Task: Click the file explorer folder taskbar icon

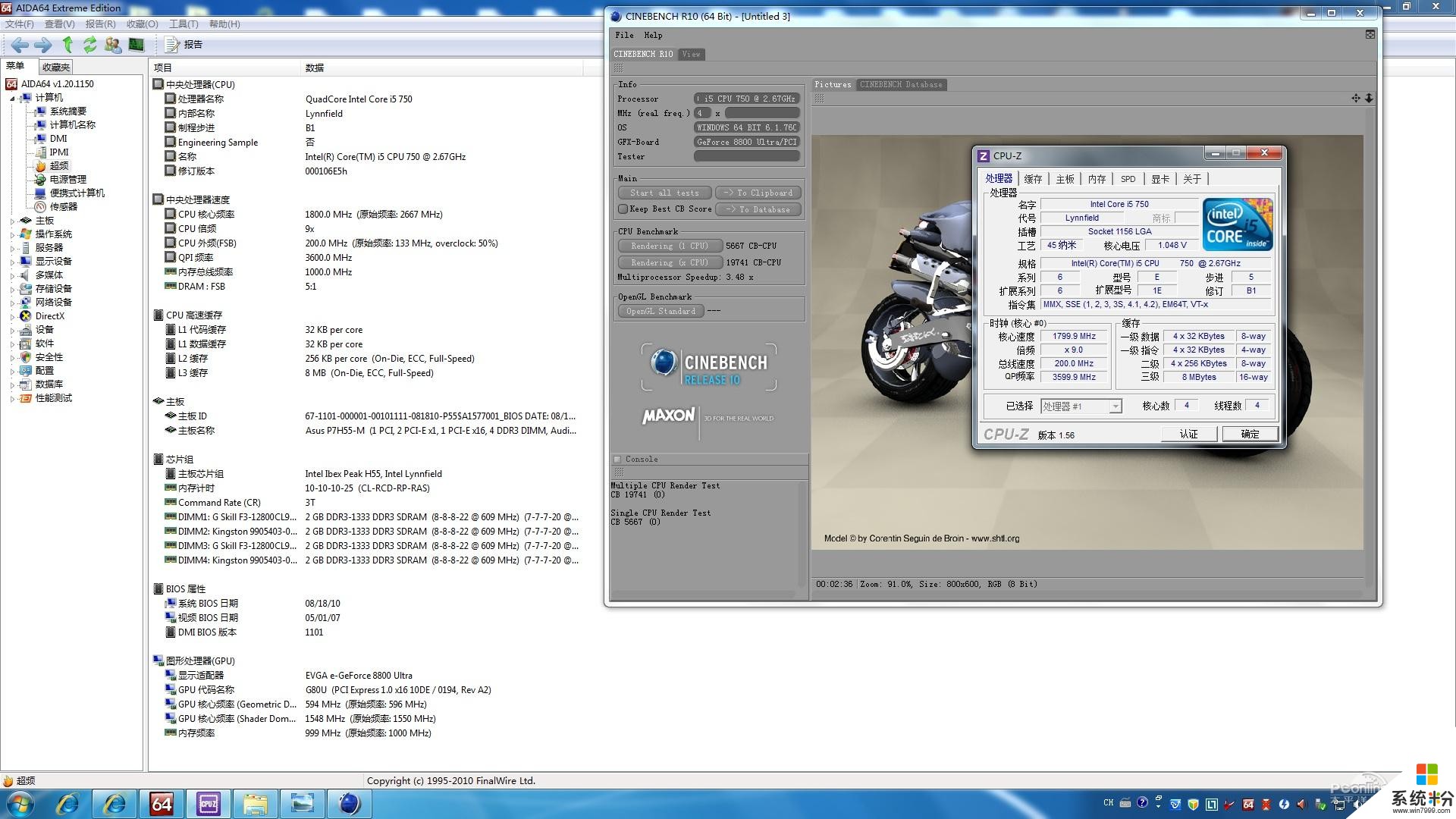Action: point(255,804)
